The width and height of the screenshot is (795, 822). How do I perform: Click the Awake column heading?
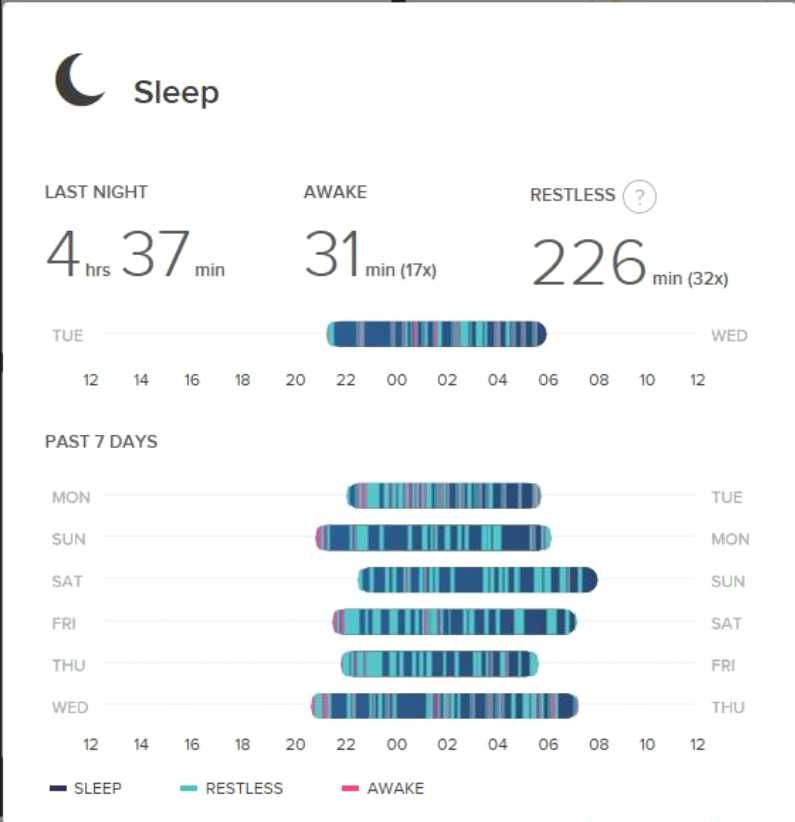tap(335, 192)
